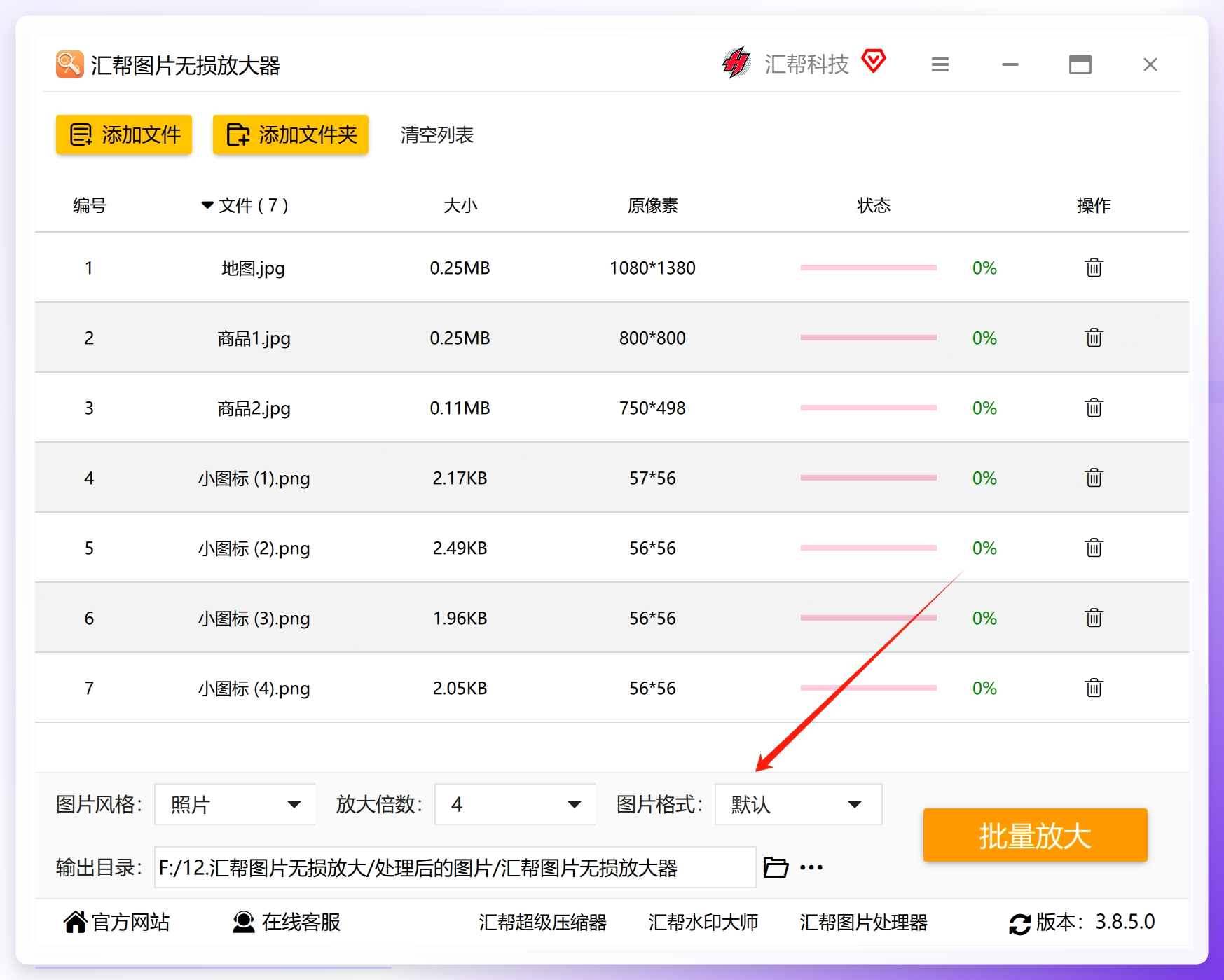The image size is (1224, 980).
Task: Click 清空列表 to clear the list
Action: [x=437, y=134]
